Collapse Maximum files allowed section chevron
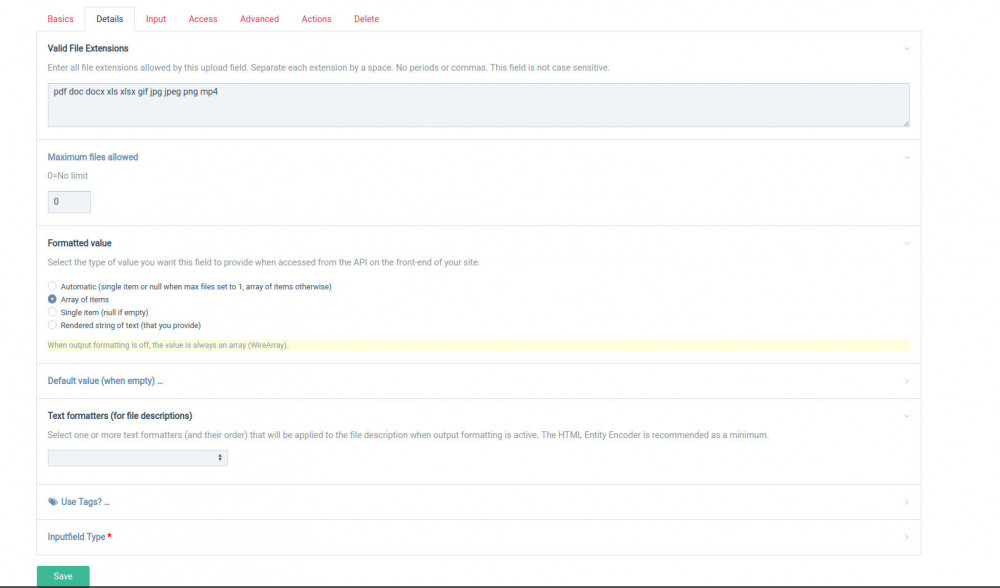 (907, 157)
